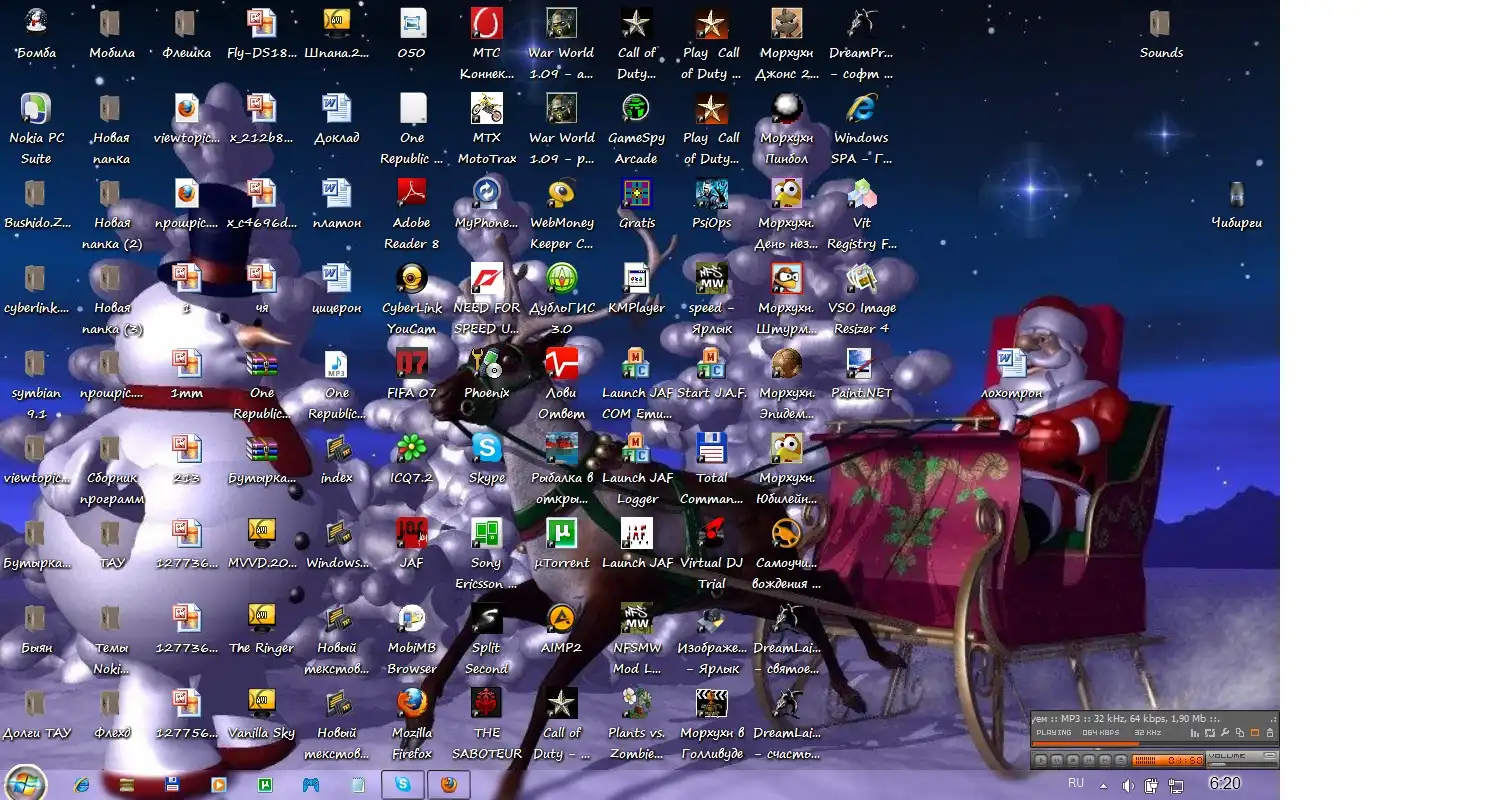Switch to the Firefox taskbar window

pyautogui.click(x=449, y=785)
